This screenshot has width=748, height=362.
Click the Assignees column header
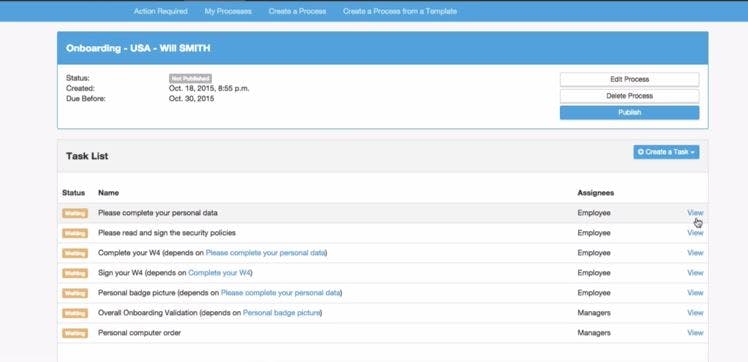[595, 193]
